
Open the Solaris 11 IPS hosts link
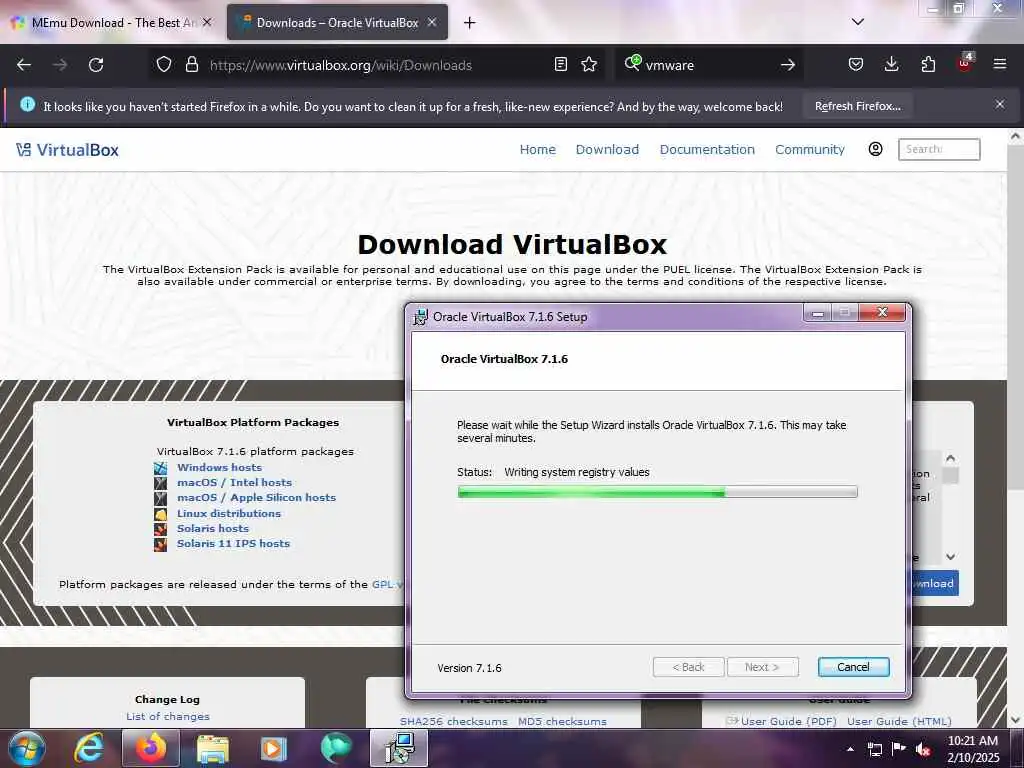pos(233,543)
